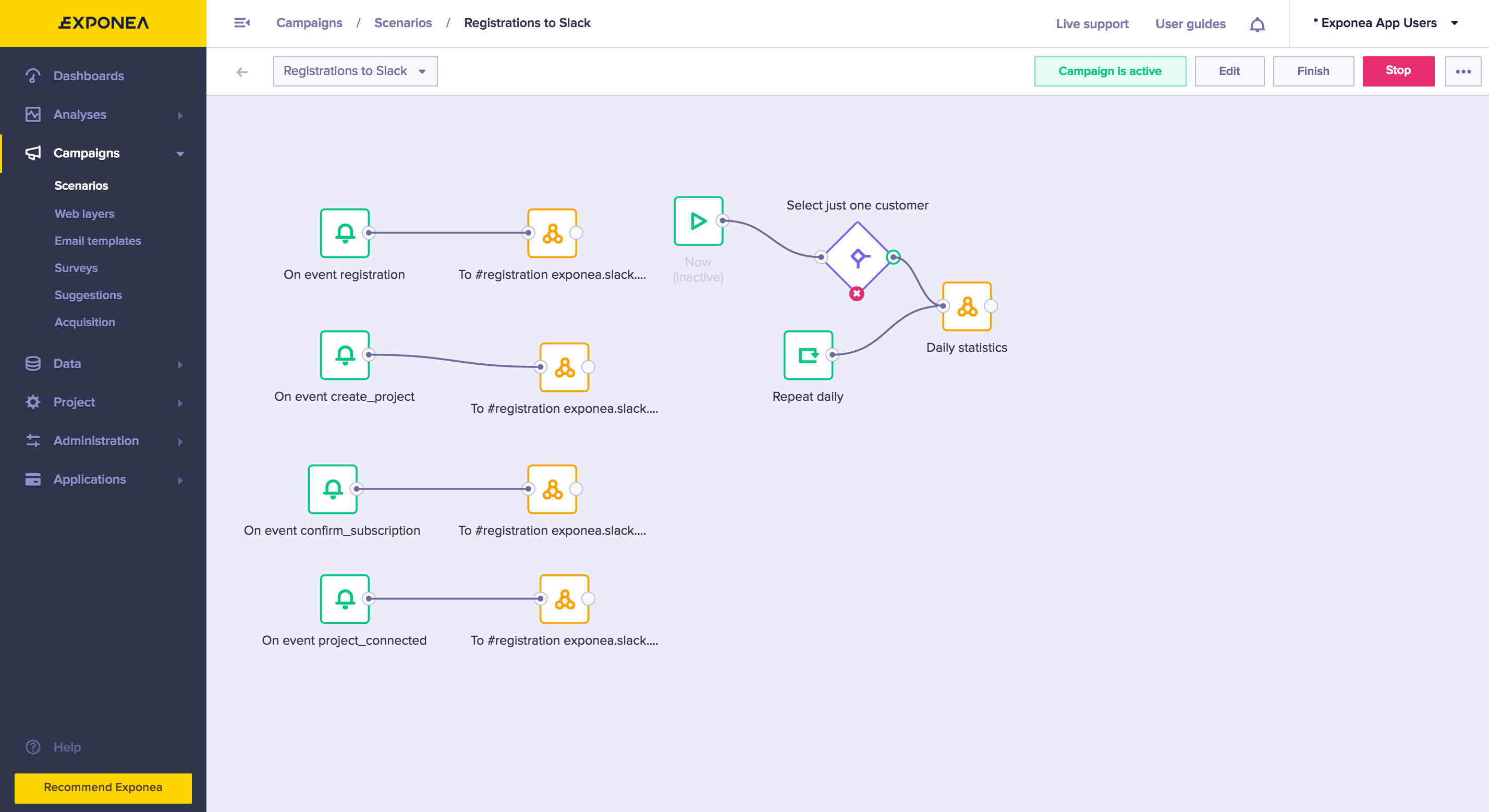
Task: Click the 'Campaign is active' status indicator
Action: tap(1109, 71)
